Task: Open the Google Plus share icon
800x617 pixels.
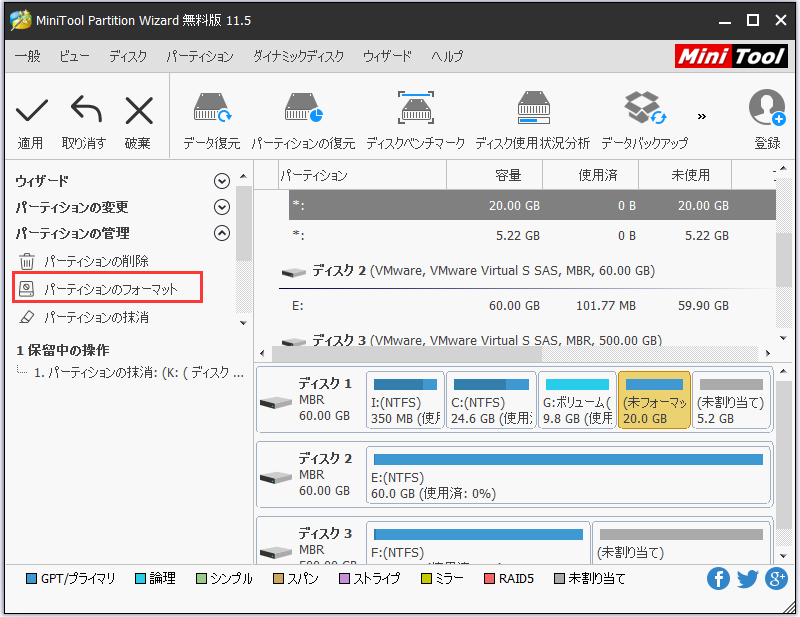Action: pos(776,579)
